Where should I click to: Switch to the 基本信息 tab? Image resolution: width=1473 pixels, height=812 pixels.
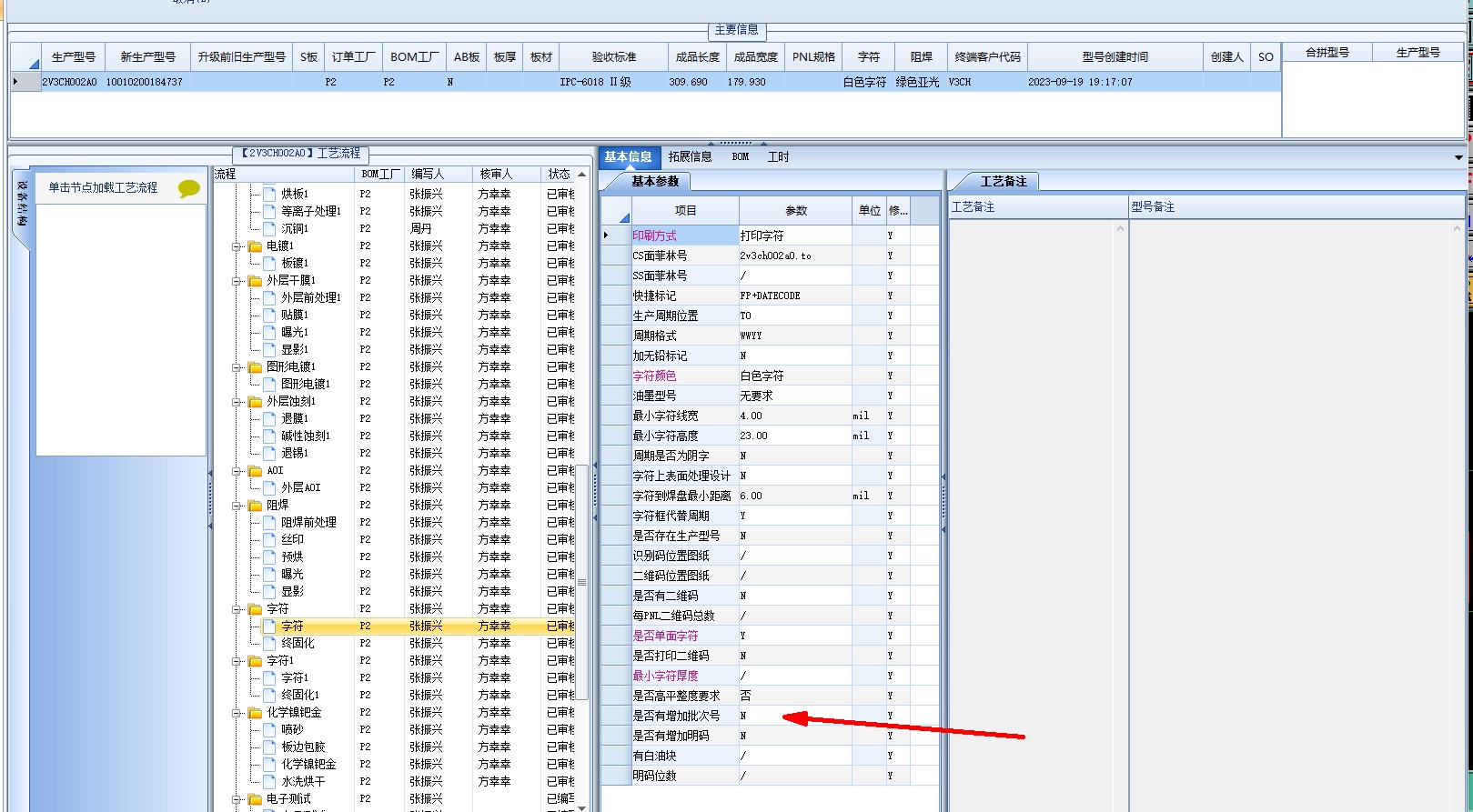click(628, 156)
